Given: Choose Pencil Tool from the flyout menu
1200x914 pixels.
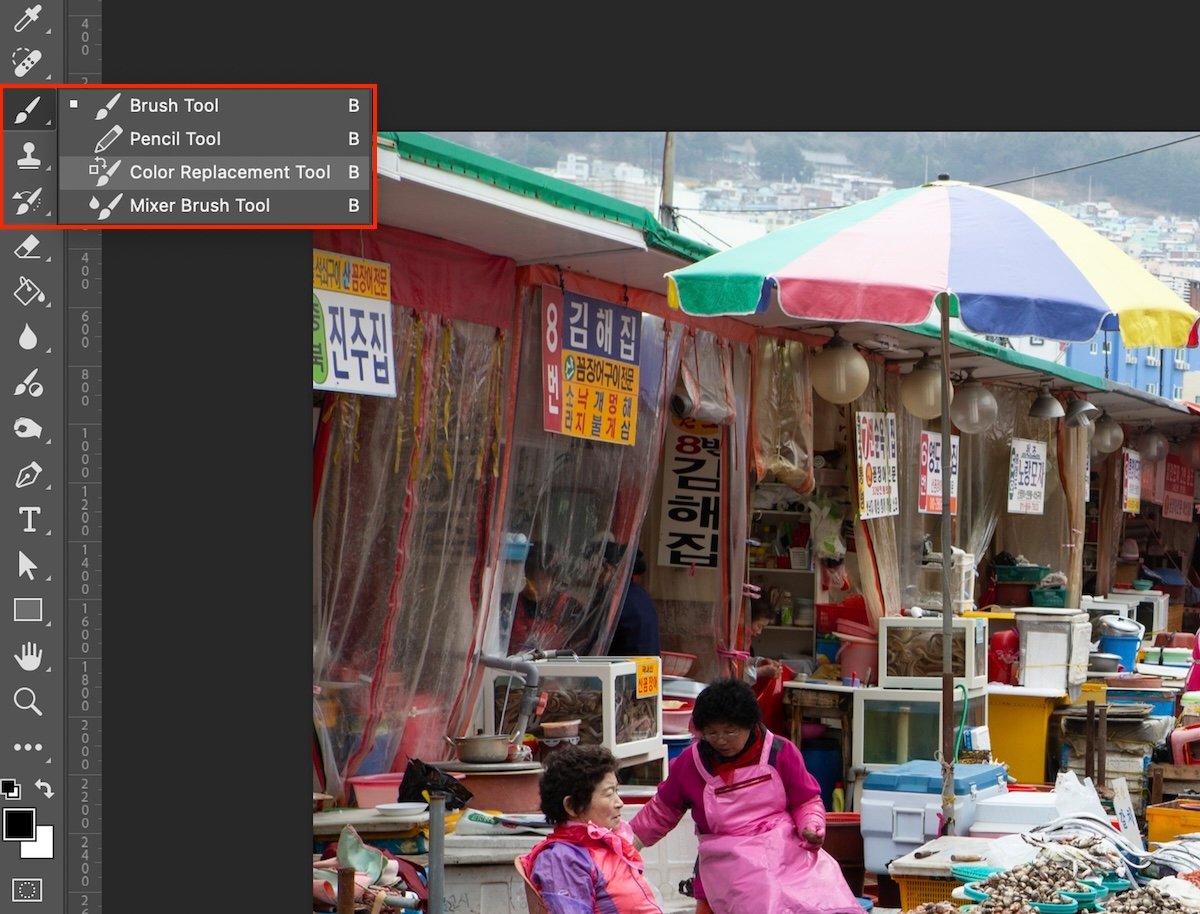Looking at the screenshot, I should [x=176, y=138].
